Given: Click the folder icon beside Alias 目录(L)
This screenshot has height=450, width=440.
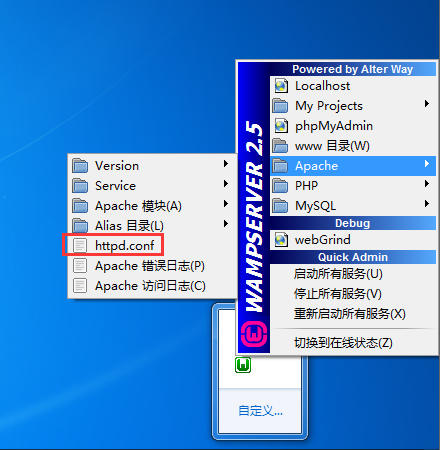Looking at the screenshot, I should click(x=80, y=226).
